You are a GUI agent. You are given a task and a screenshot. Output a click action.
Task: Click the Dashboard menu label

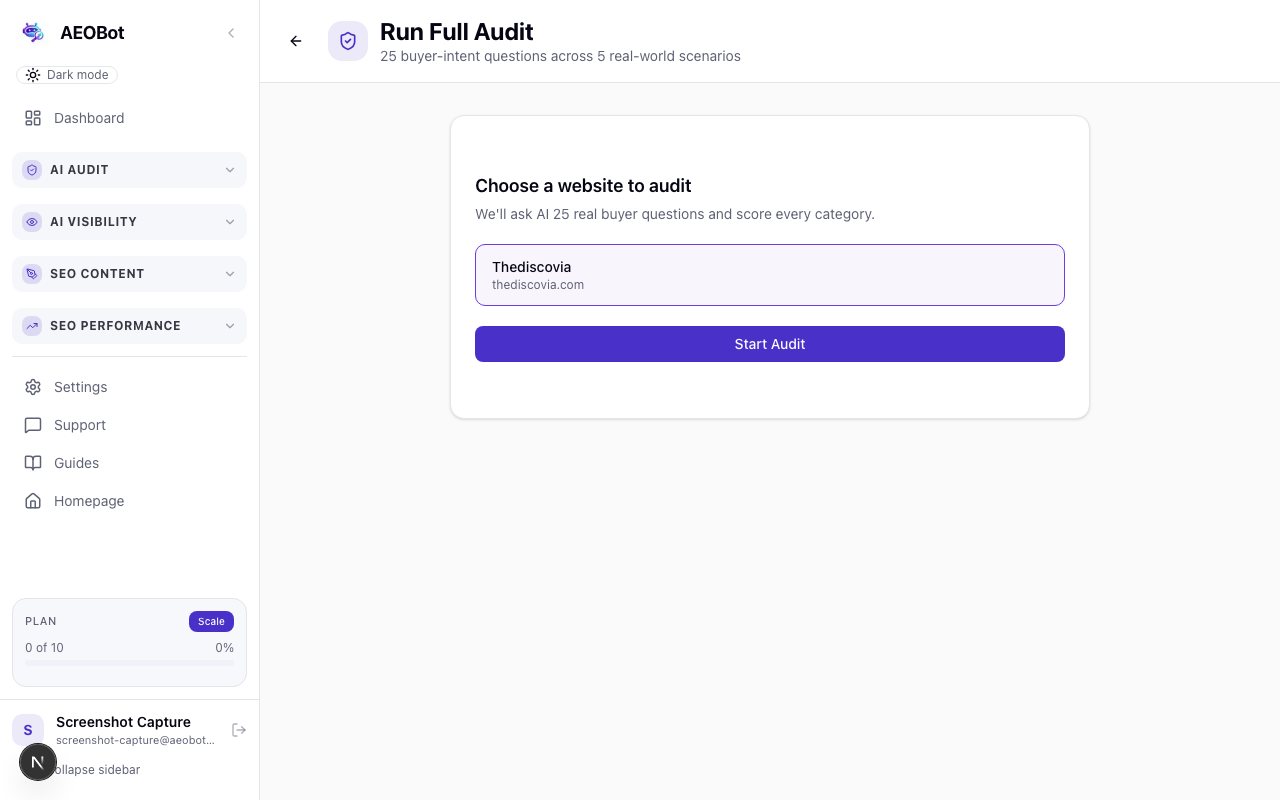point(89,118)
